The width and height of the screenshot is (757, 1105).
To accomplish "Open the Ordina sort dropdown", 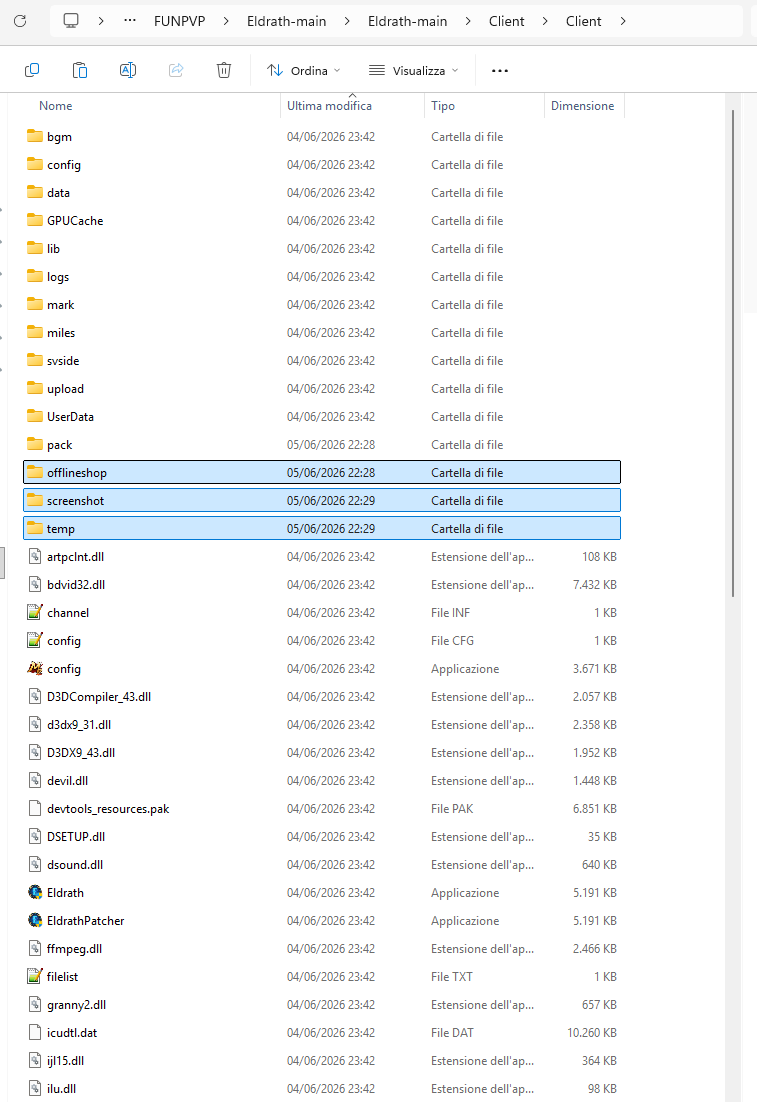I will click(304, 70).
